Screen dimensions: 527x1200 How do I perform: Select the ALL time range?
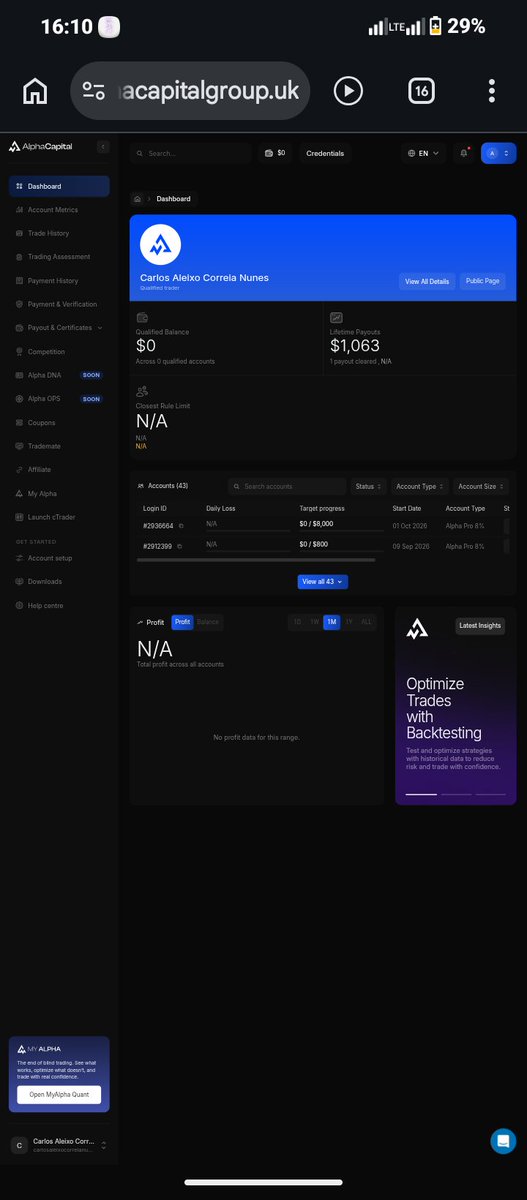[x=366, y=622]
